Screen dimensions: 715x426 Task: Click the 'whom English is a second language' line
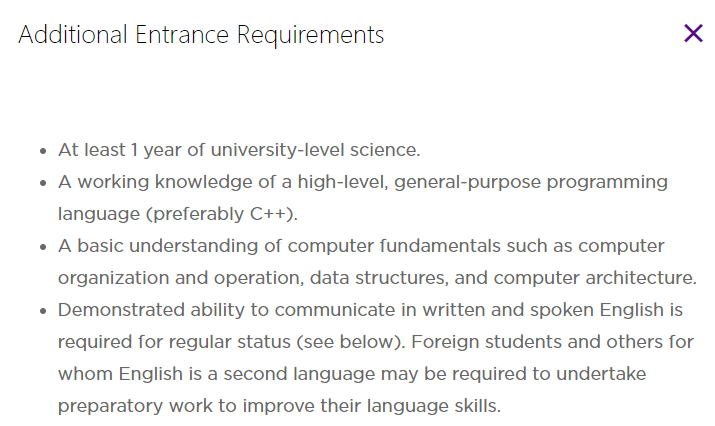pos(352,374)
